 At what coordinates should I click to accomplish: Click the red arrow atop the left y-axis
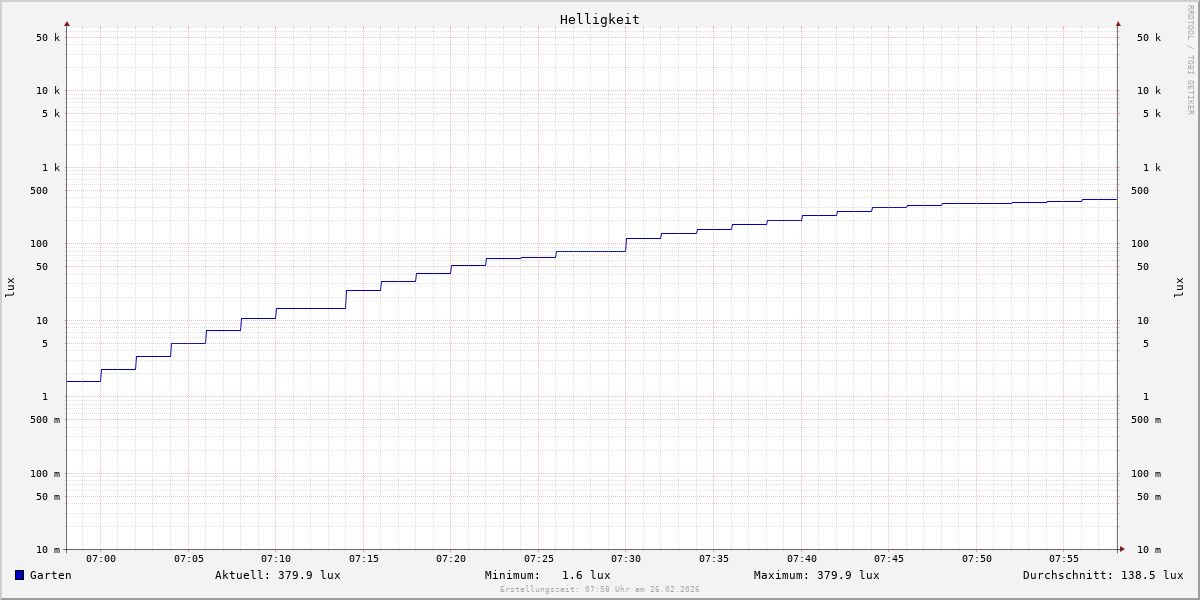[67, 24]
